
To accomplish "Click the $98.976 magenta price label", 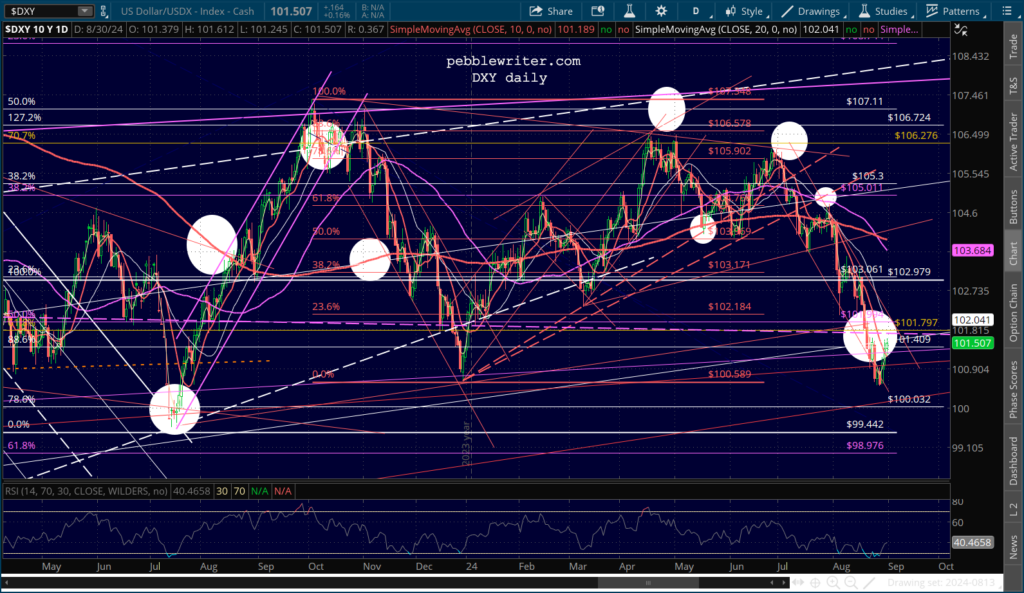I will 865,445.
